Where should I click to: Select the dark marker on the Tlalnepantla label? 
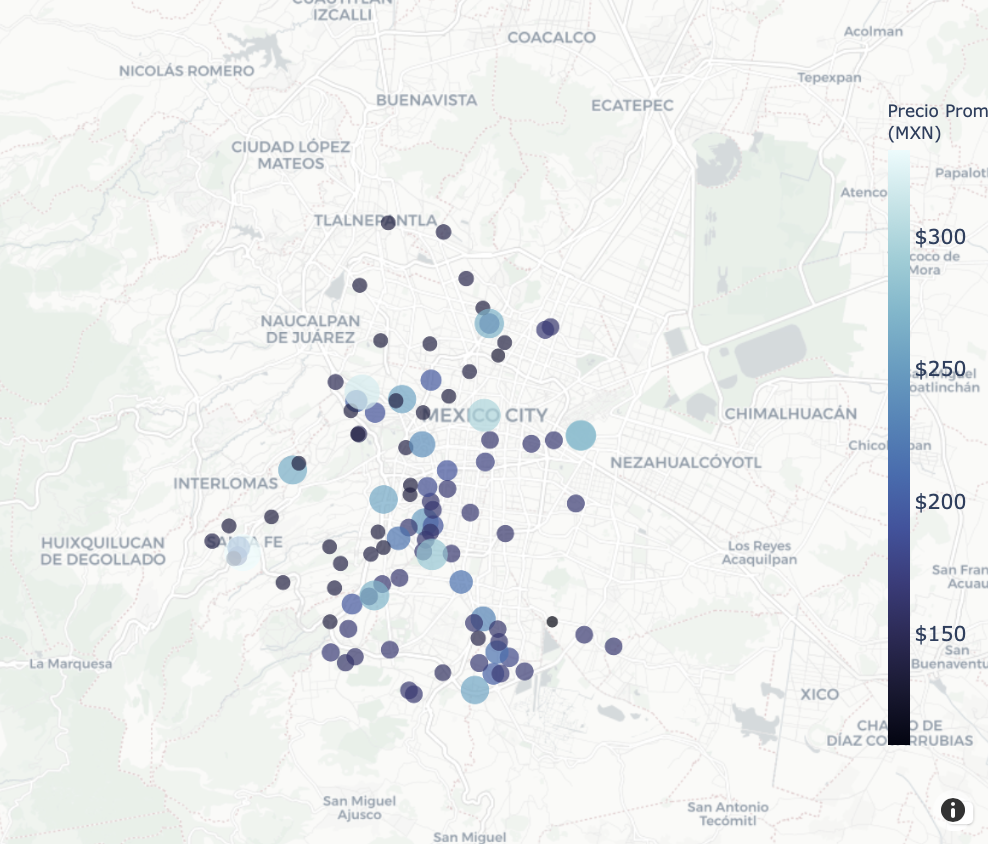click(x=388, y=222)
